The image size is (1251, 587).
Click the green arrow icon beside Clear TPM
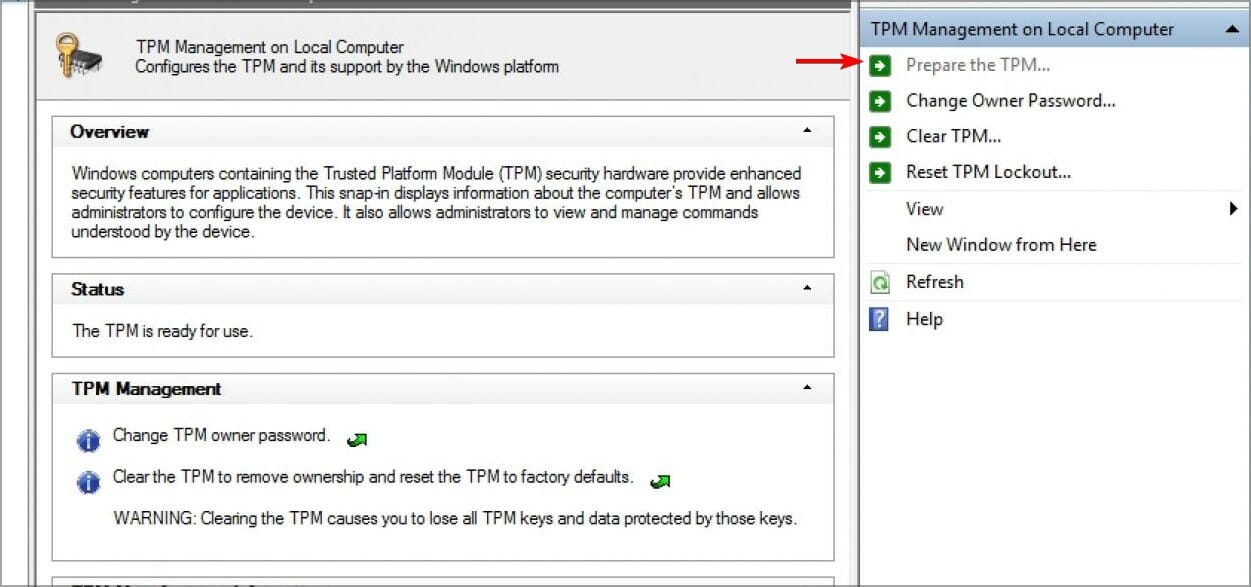879,137
